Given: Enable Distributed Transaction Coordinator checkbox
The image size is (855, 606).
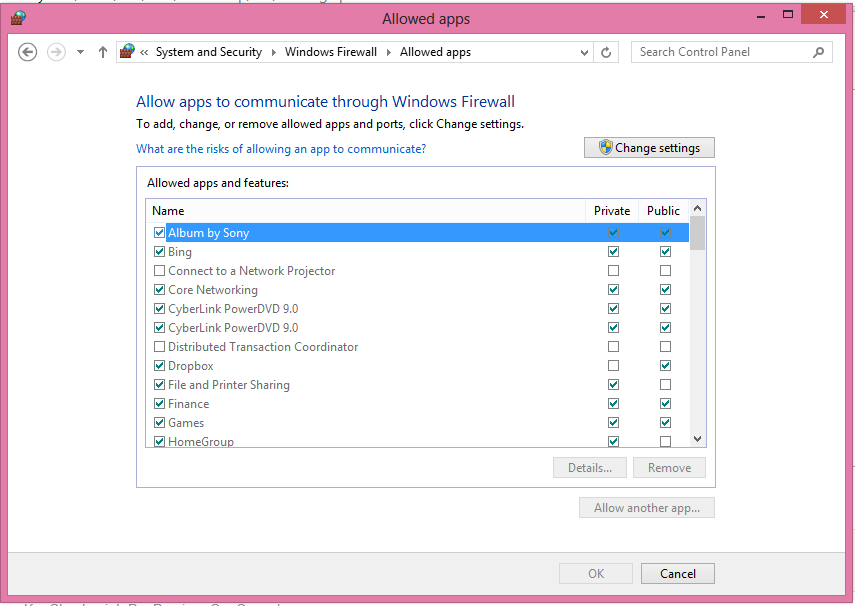Looking at the screenshot, I should click(159, 346).
